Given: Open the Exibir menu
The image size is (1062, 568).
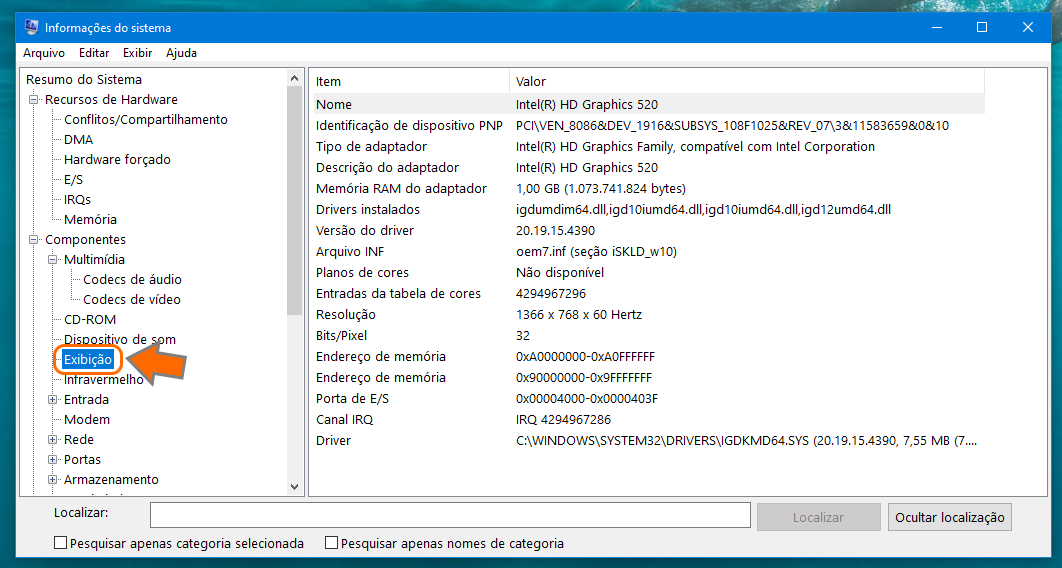Looking at the screenshot, I should [x=137, y=53].
